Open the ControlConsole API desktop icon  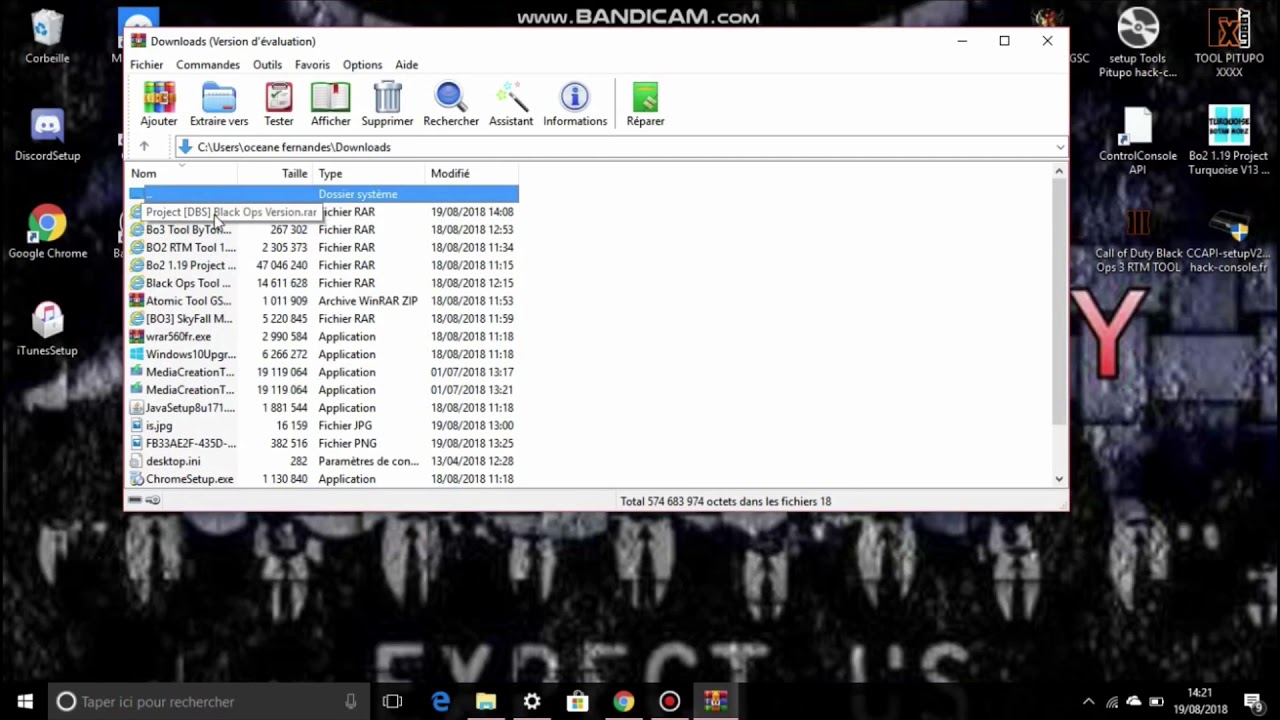click(1138, 141)
